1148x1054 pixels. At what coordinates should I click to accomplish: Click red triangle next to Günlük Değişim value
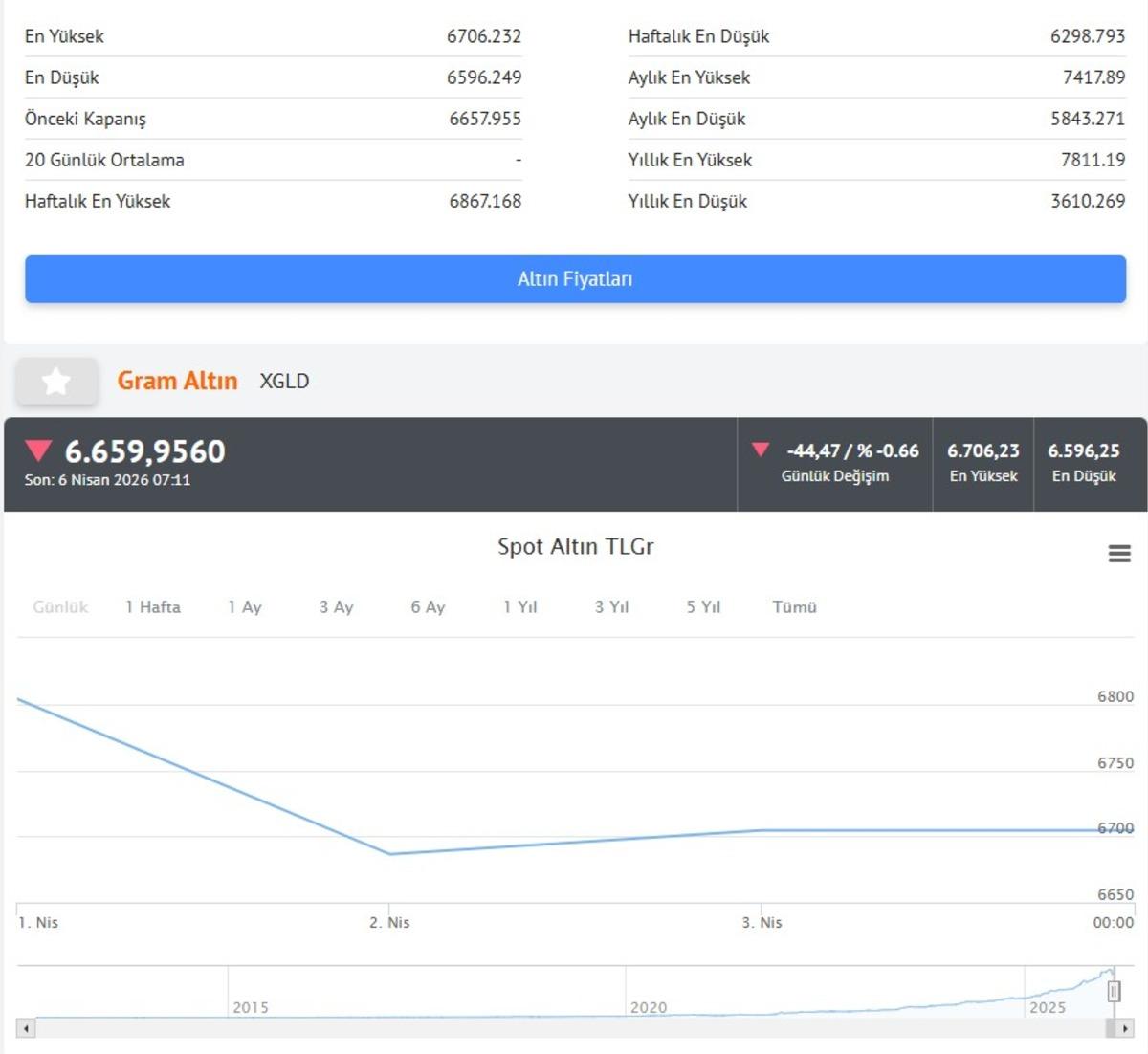(x=761, y=450)
